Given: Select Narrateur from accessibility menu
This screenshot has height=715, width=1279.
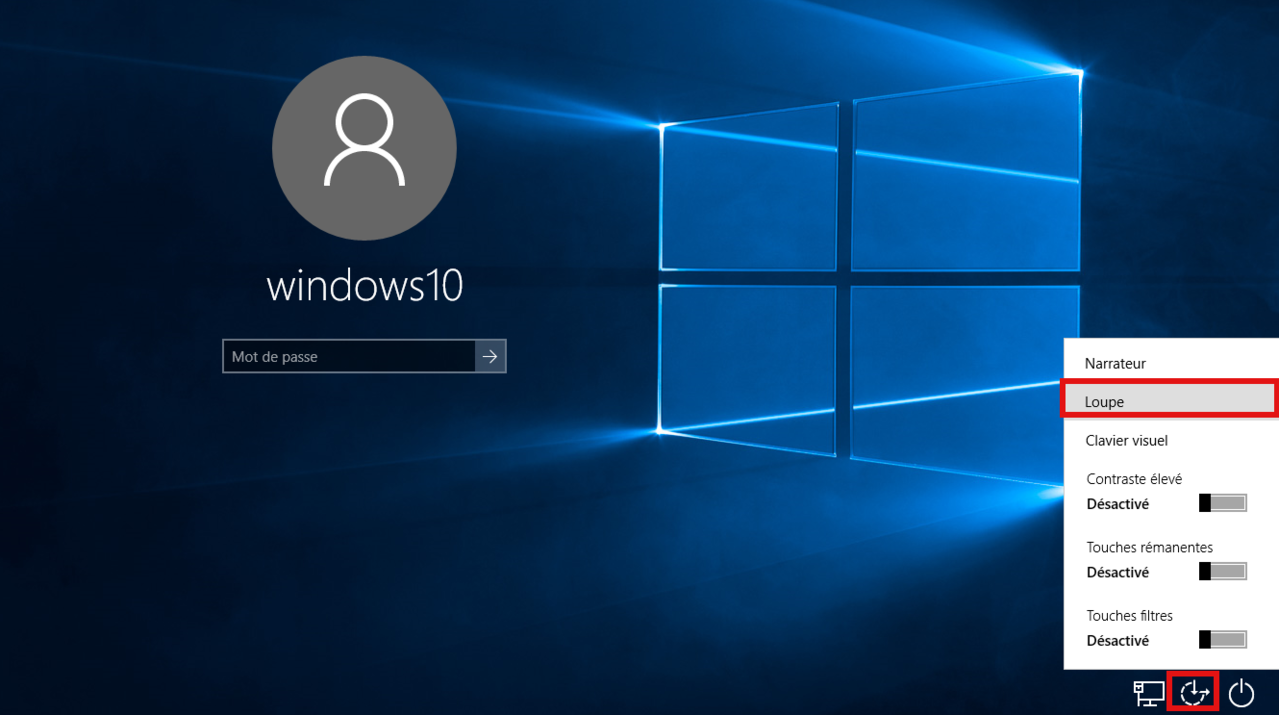Looking at the screenshot, I should [1115, 364].
